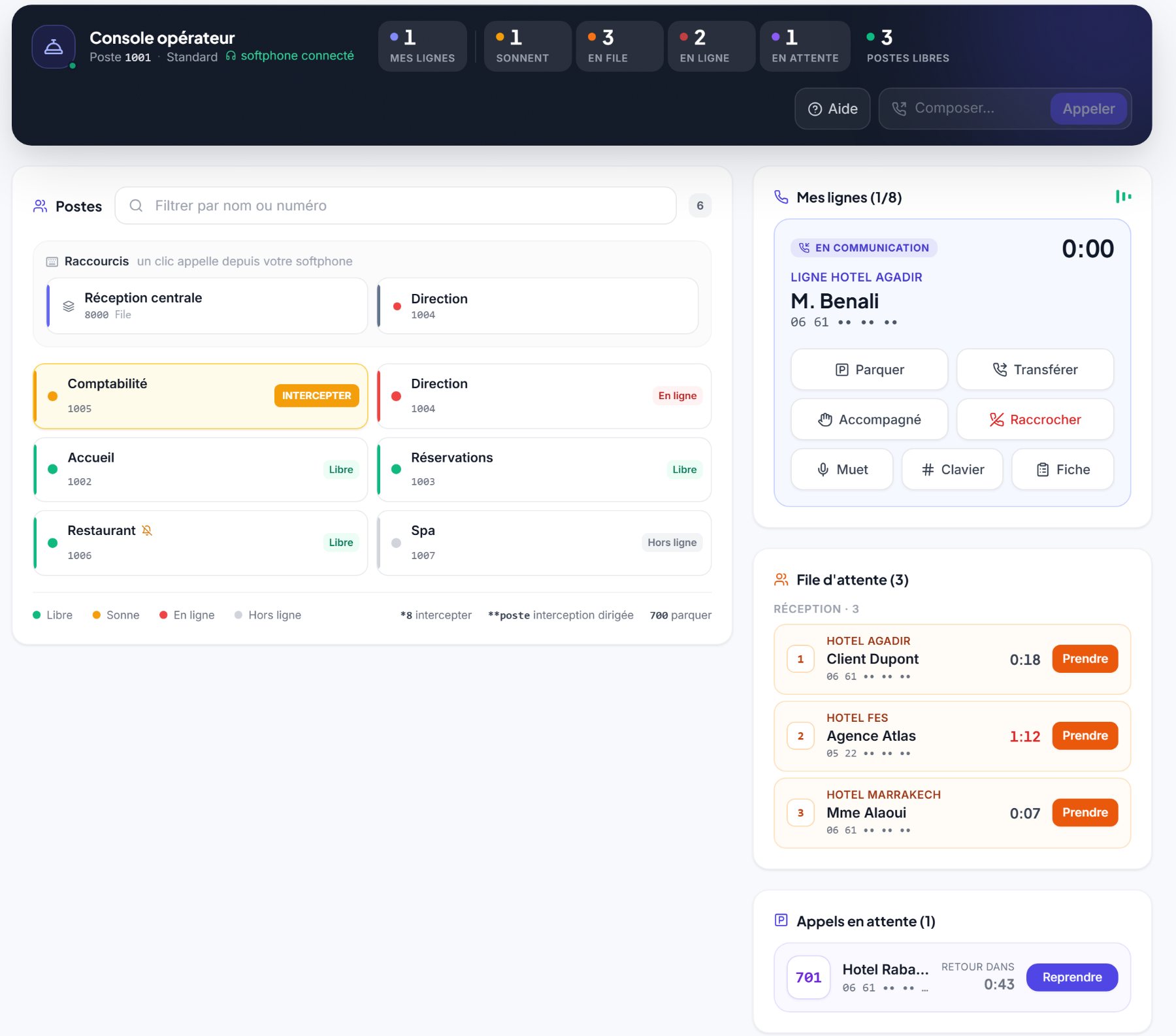Select the Accueil 1002 extension card
Image resolution: width=1176 pixels, height=1036 pixels.
click(201, 470)
